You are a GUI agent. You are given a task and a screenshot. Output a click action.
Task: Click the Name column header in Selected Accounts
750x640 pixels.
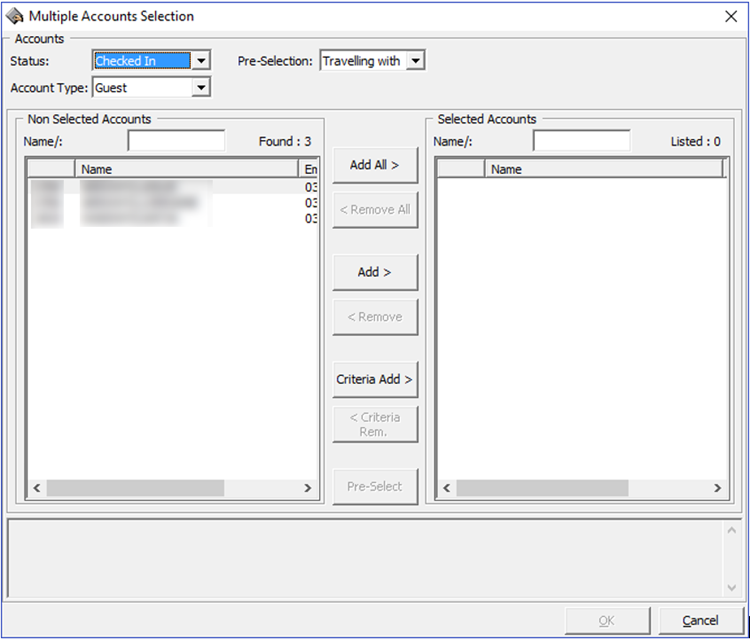(604, 169)
